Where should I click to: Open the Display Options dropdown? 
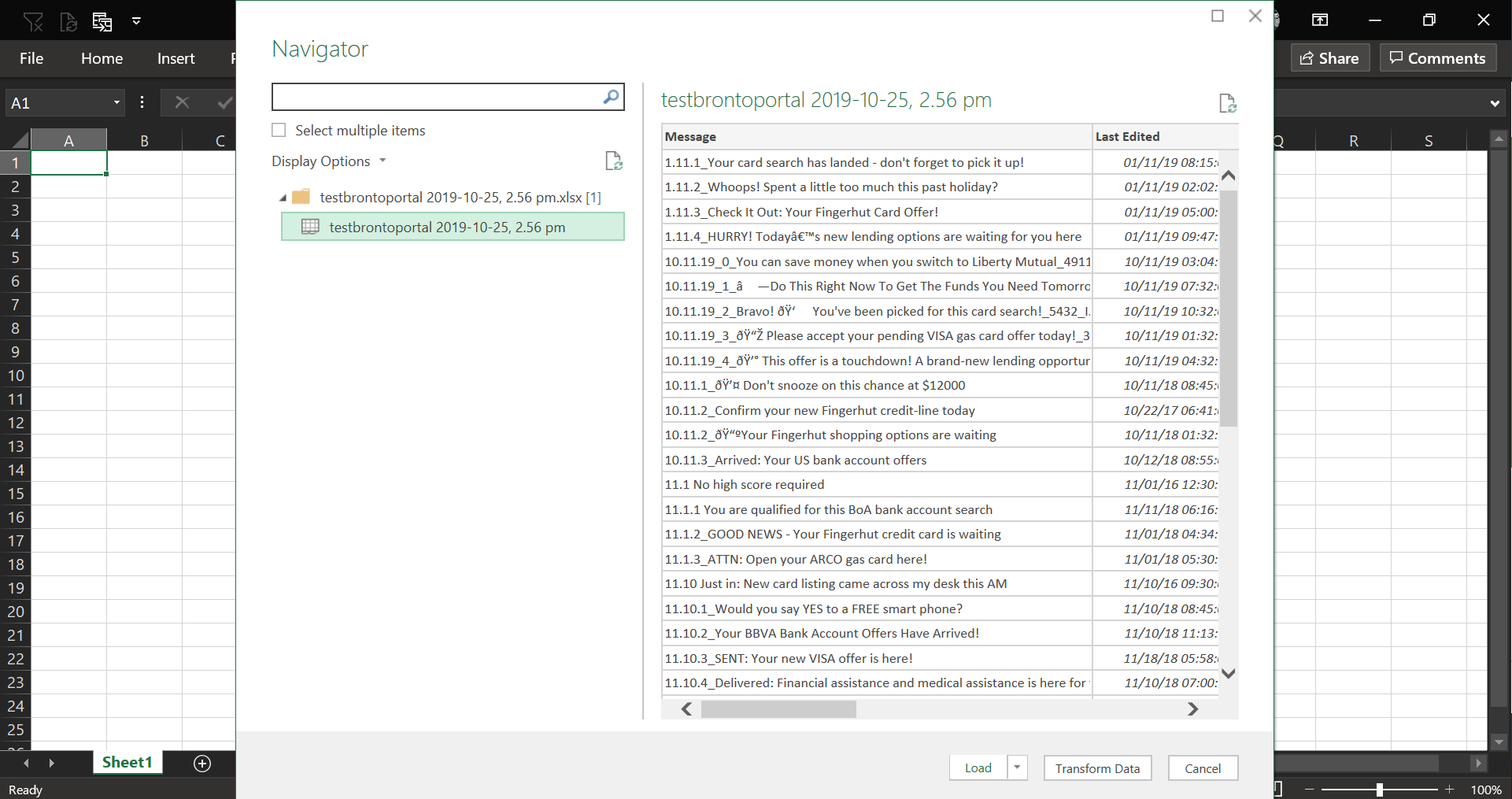(x=329, y=161)
